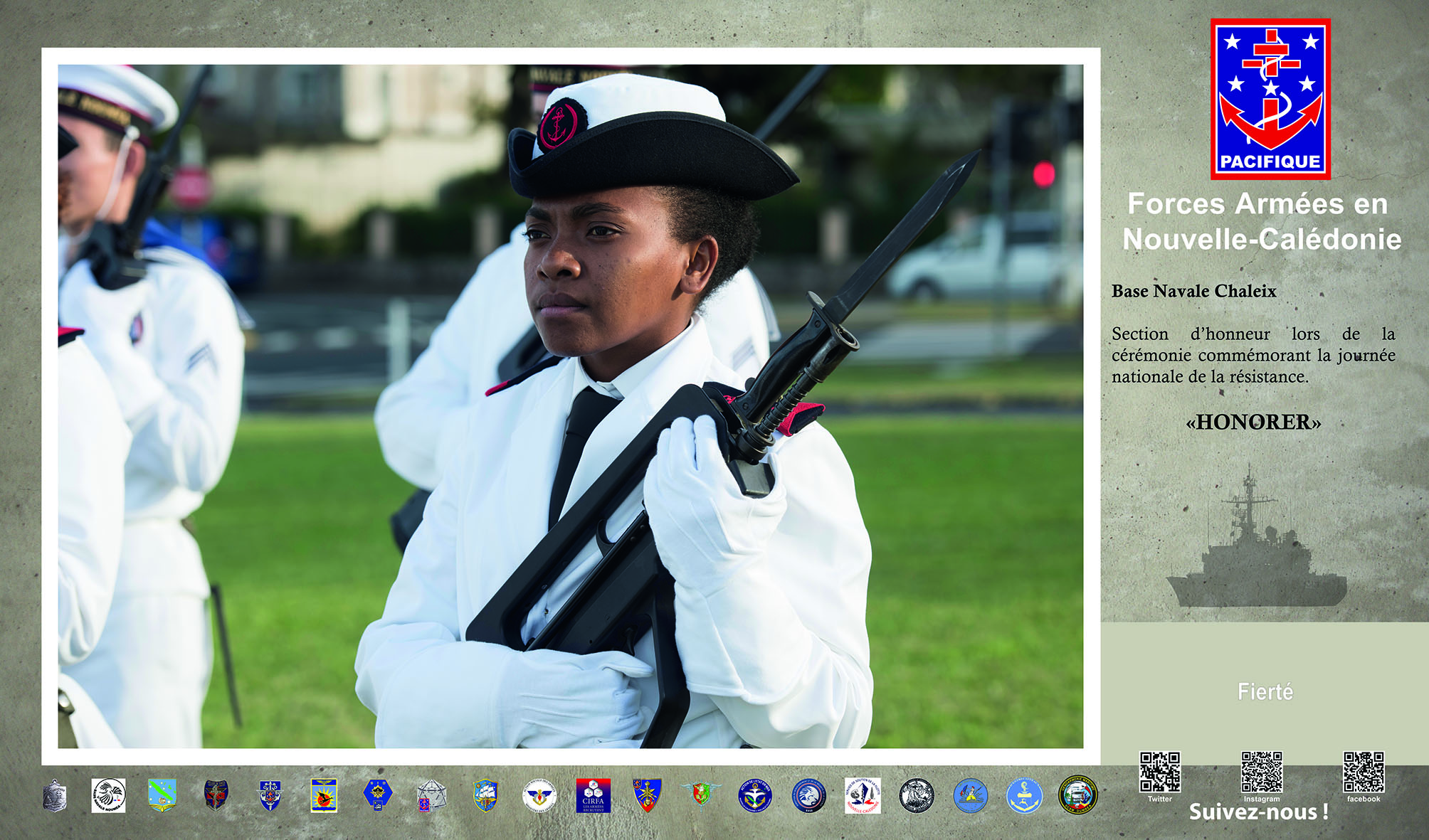The width and height of the screenshot is (1429, 840).
Task: Select the sailing ship crest badge
Action: (x=485, y=795)
